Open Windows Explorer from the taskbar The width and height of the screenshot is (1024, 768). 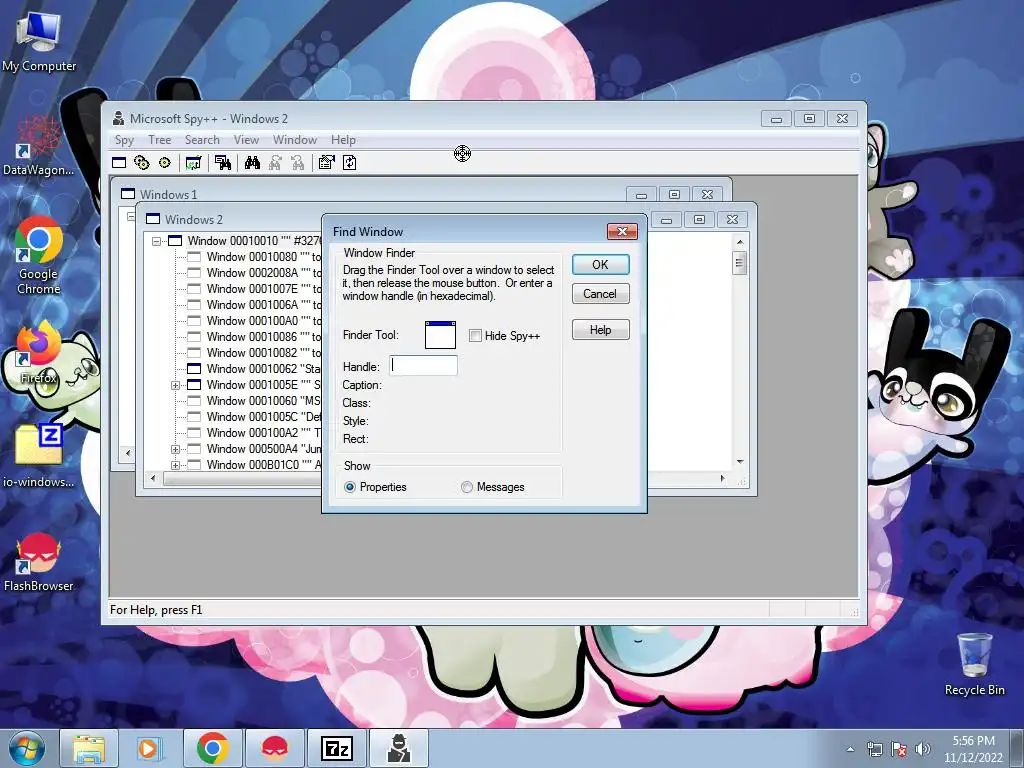(89, 748)
